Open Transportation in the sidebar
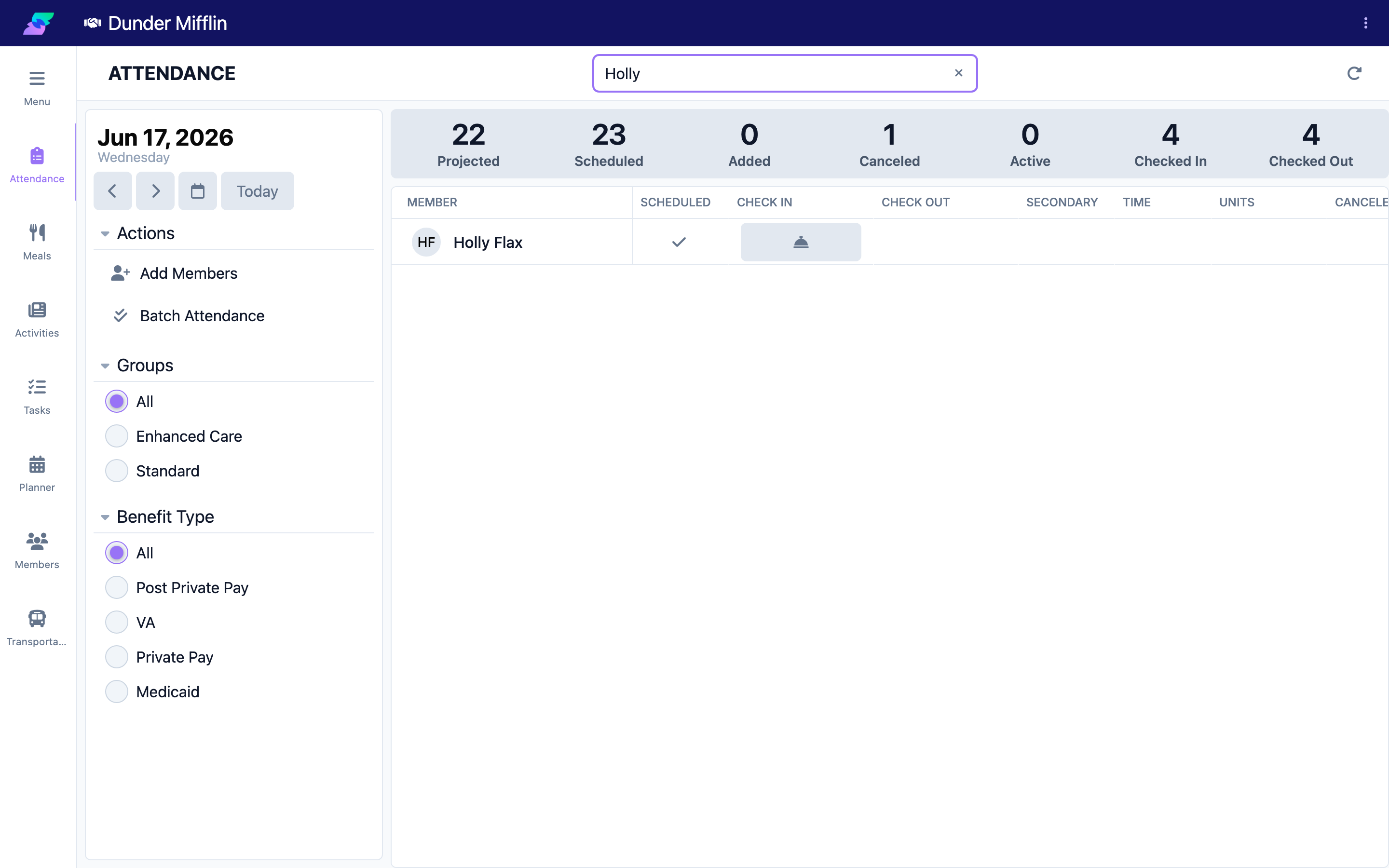Screen dimensions: 1389x868 point(37,628)
